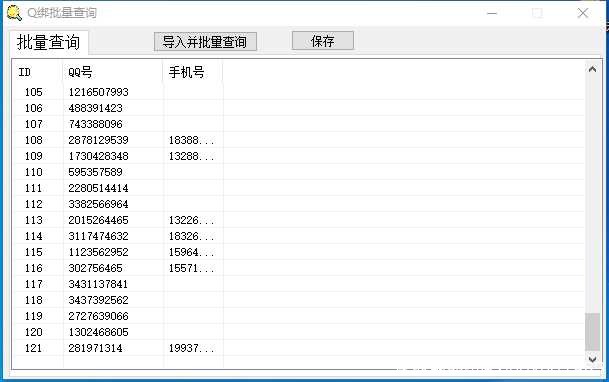Select row ID 105

(x=34, y=92)
